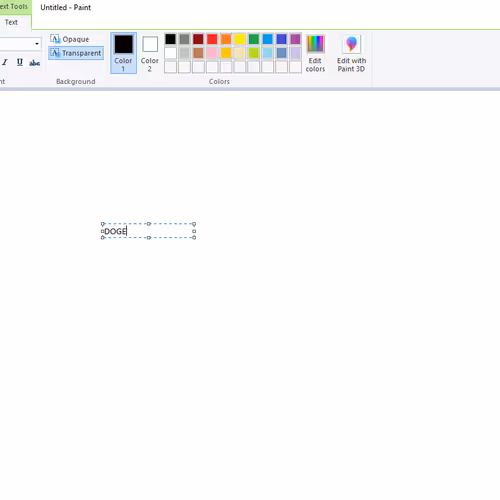Click inside the DOGE text box
Screen dimensions: 500x500
click(148, 231)
